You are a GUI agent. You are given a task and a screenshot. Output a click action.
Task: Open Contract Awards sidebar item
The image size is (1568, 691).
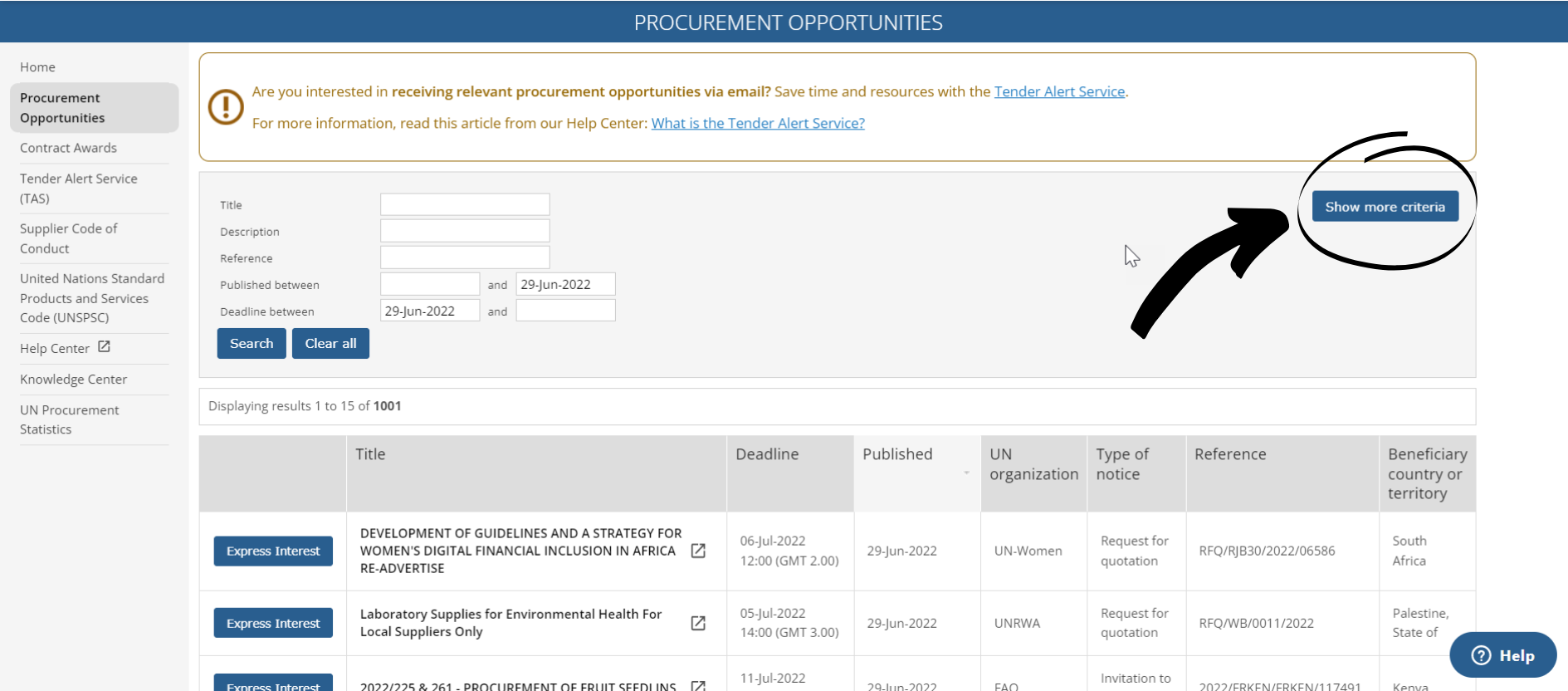point(68,148)
